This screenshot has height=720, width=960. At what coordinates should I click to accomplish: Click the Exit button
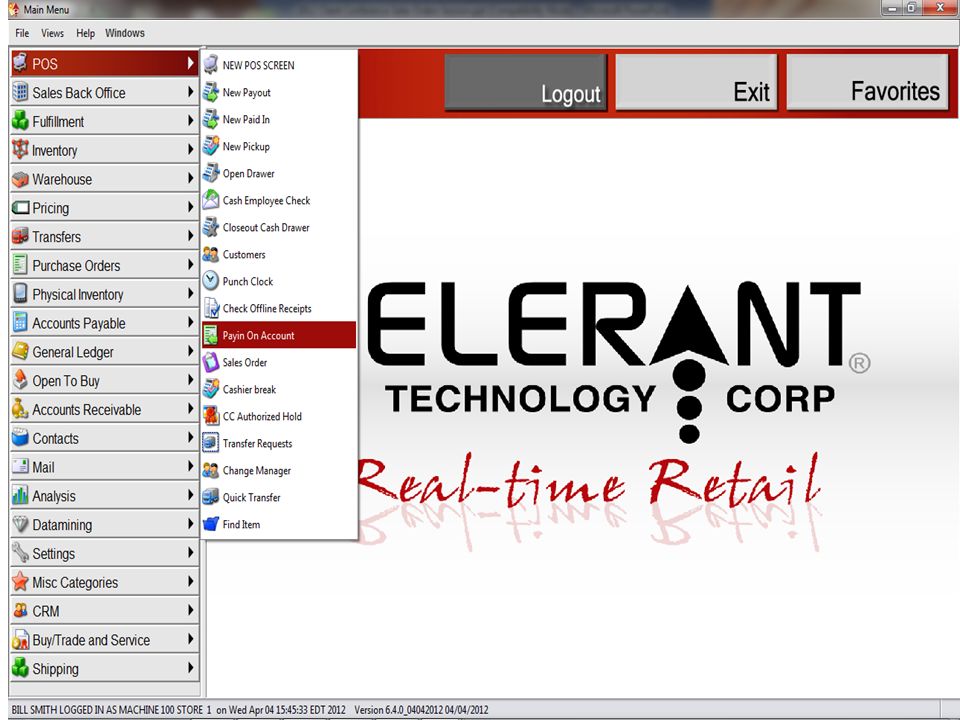tap(696, 83)
